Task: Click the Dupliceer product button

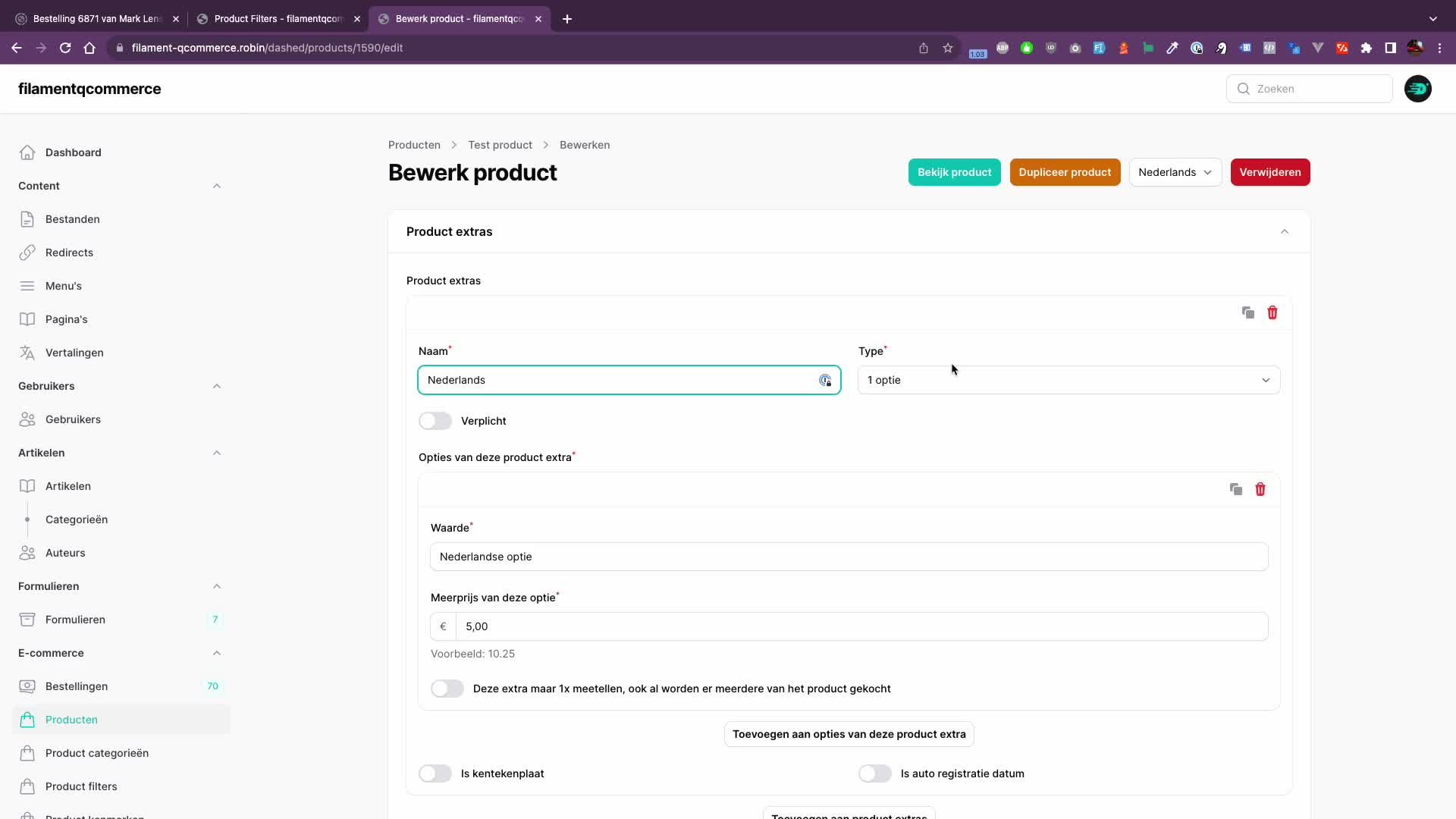Action: pos(1065,172)
